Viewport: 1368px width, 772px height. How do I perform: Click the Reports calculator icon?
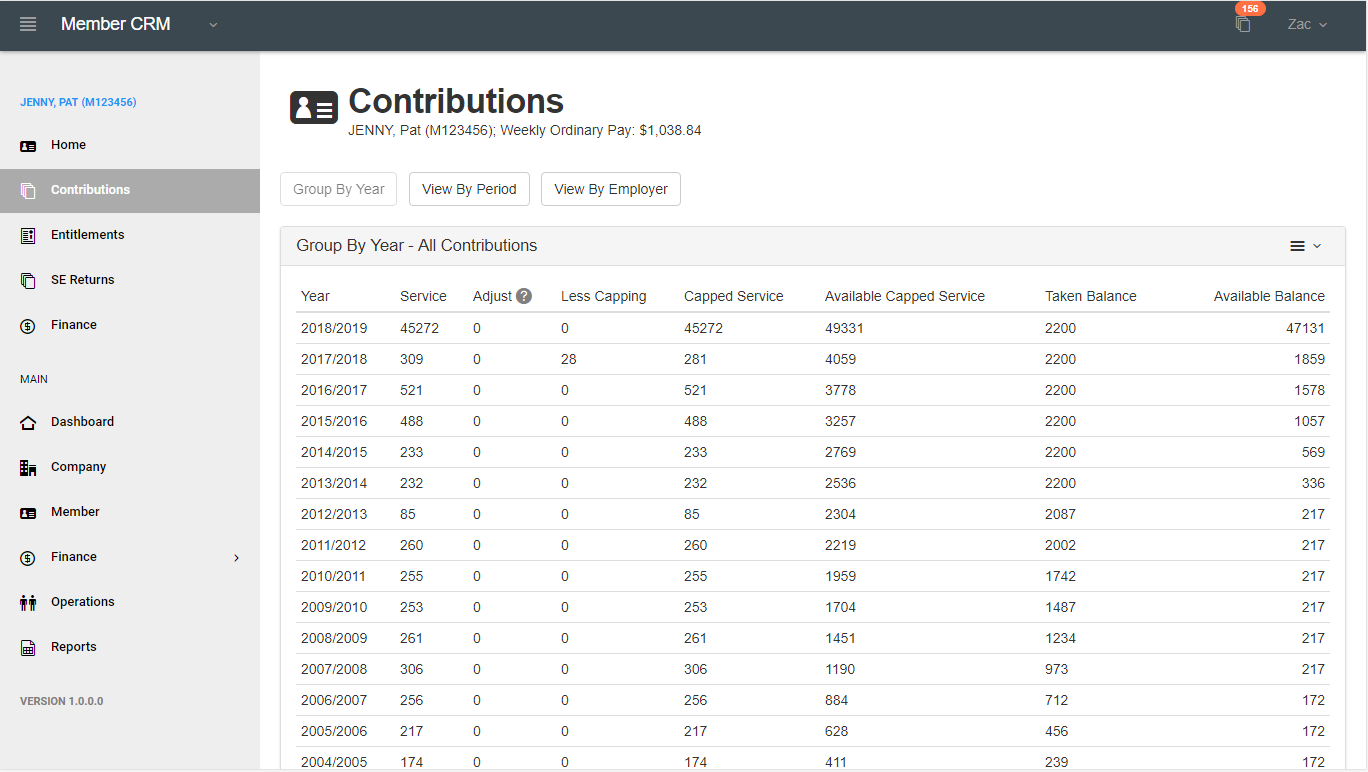[x=28, y=647]
